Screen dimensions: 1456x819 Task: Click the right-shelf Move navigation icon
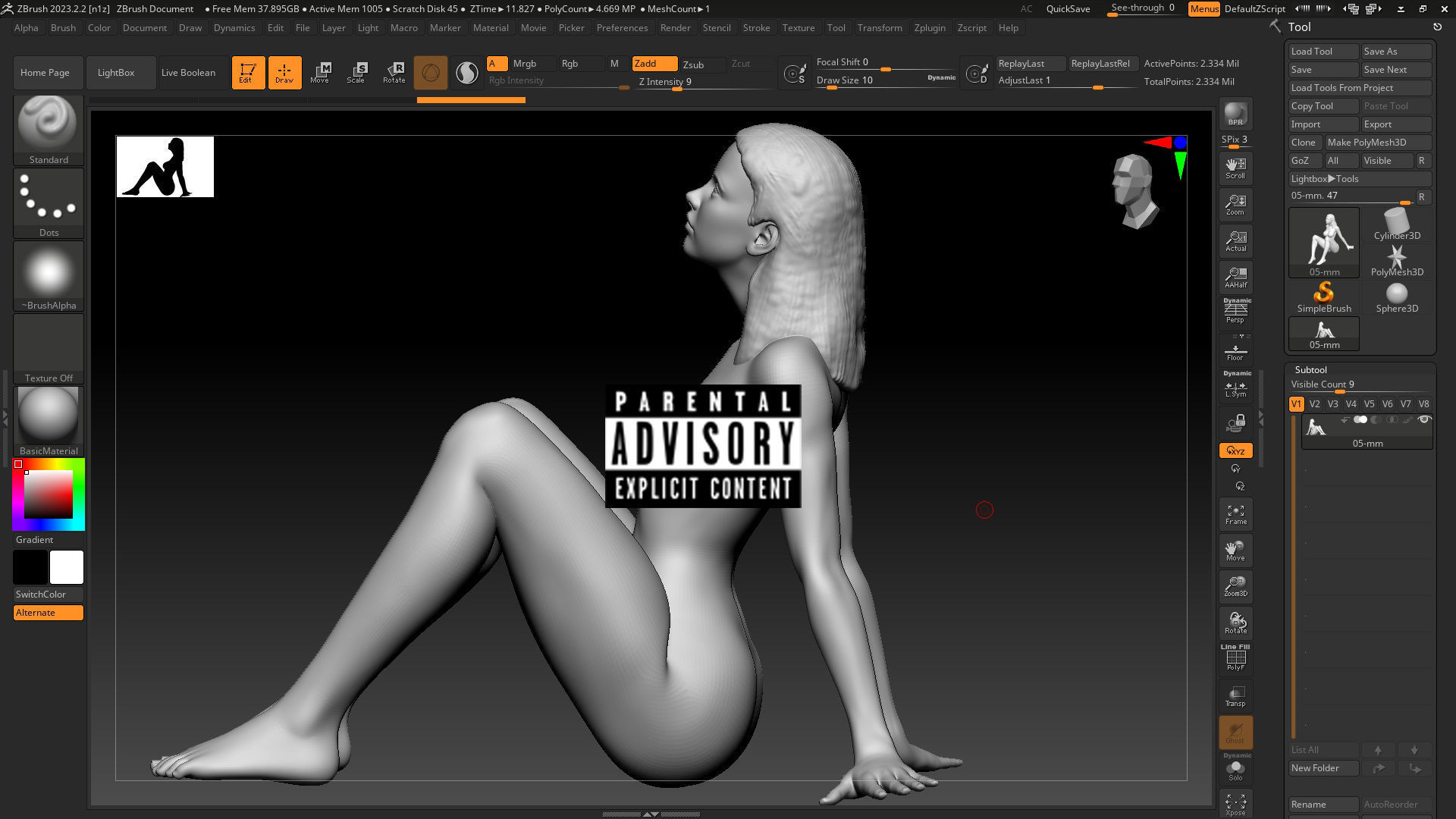click(x=1235, y=551)
